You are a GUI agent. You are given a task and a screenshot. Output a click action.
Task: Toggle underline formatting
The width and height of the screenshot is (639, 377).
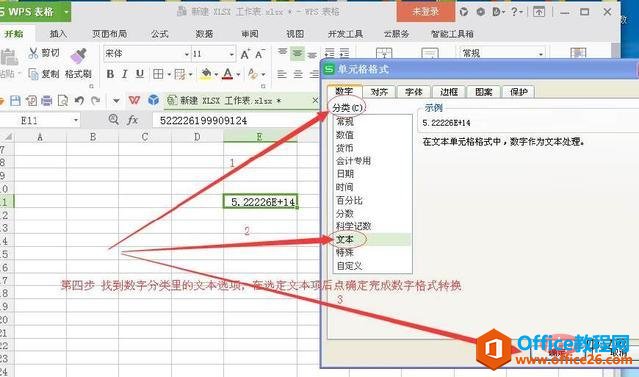(140, 74)
